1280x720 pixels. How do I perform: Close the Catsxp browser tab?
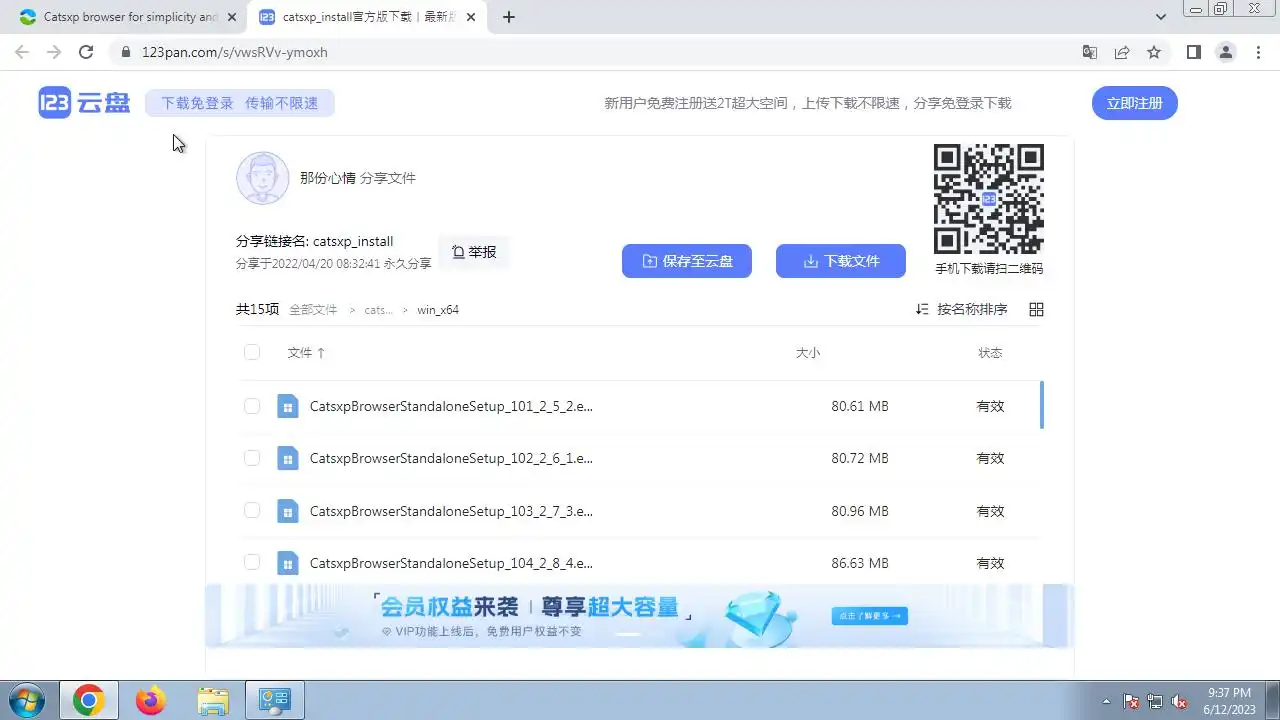point(232,17)
